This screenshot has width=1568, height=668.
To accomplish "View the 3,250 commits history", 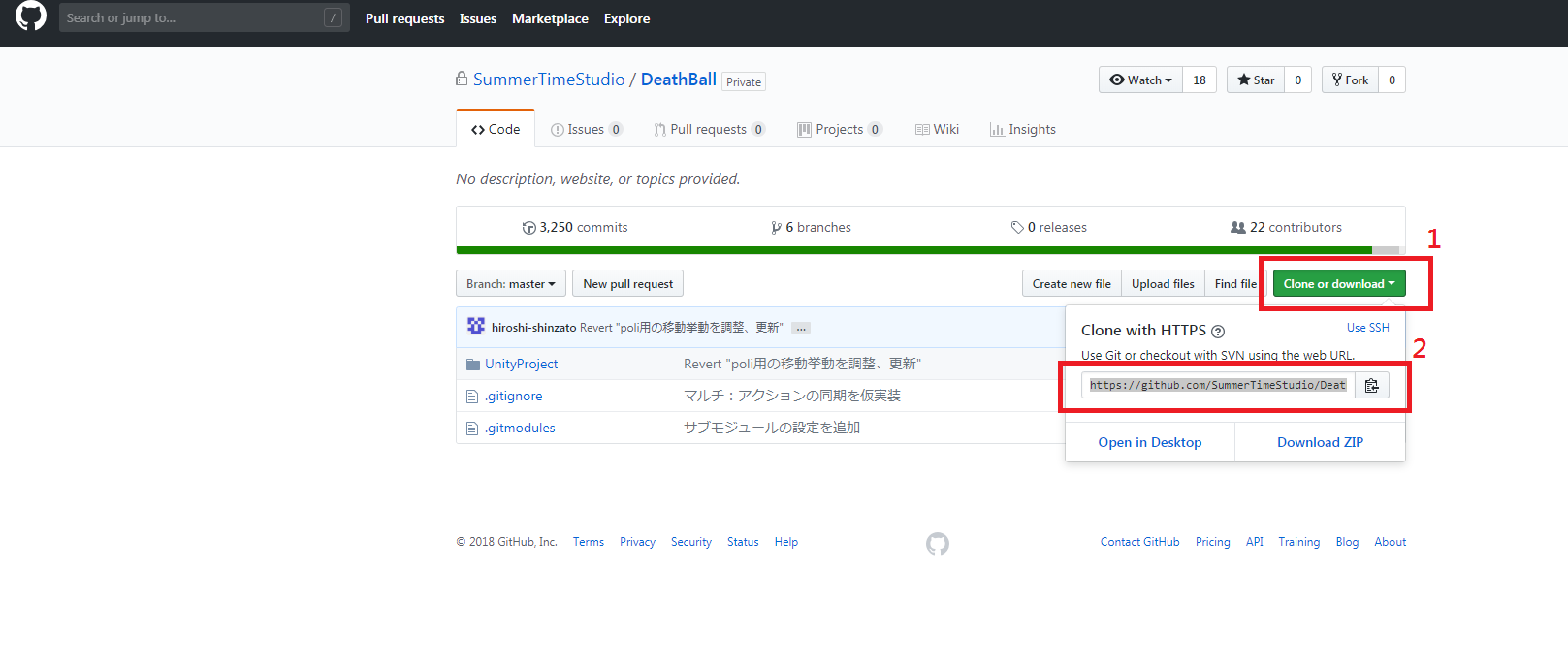I will 575,227.
